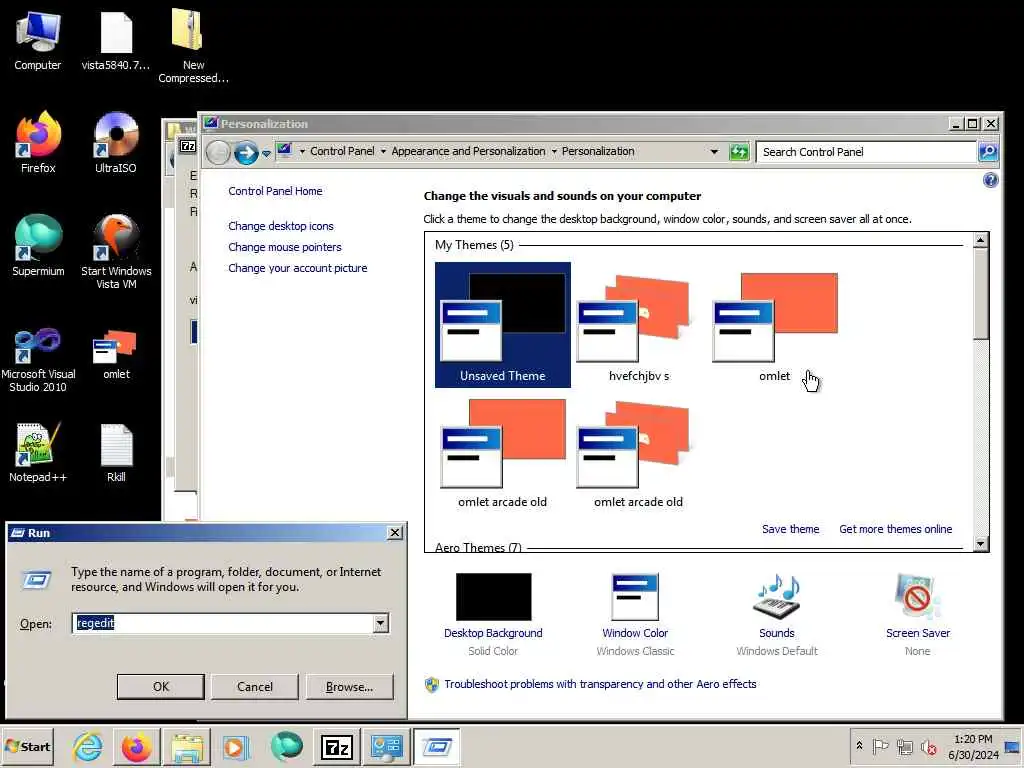Click the Action Center flag tray icon
The height and width of the screenshot is (768, 1024).
point(880,746)
